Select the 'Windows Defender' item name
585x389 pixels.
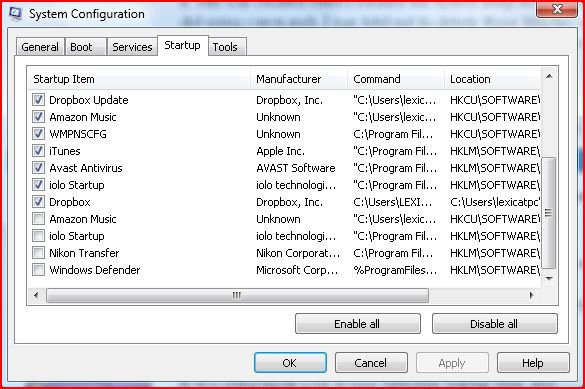[x=95, y=270]
